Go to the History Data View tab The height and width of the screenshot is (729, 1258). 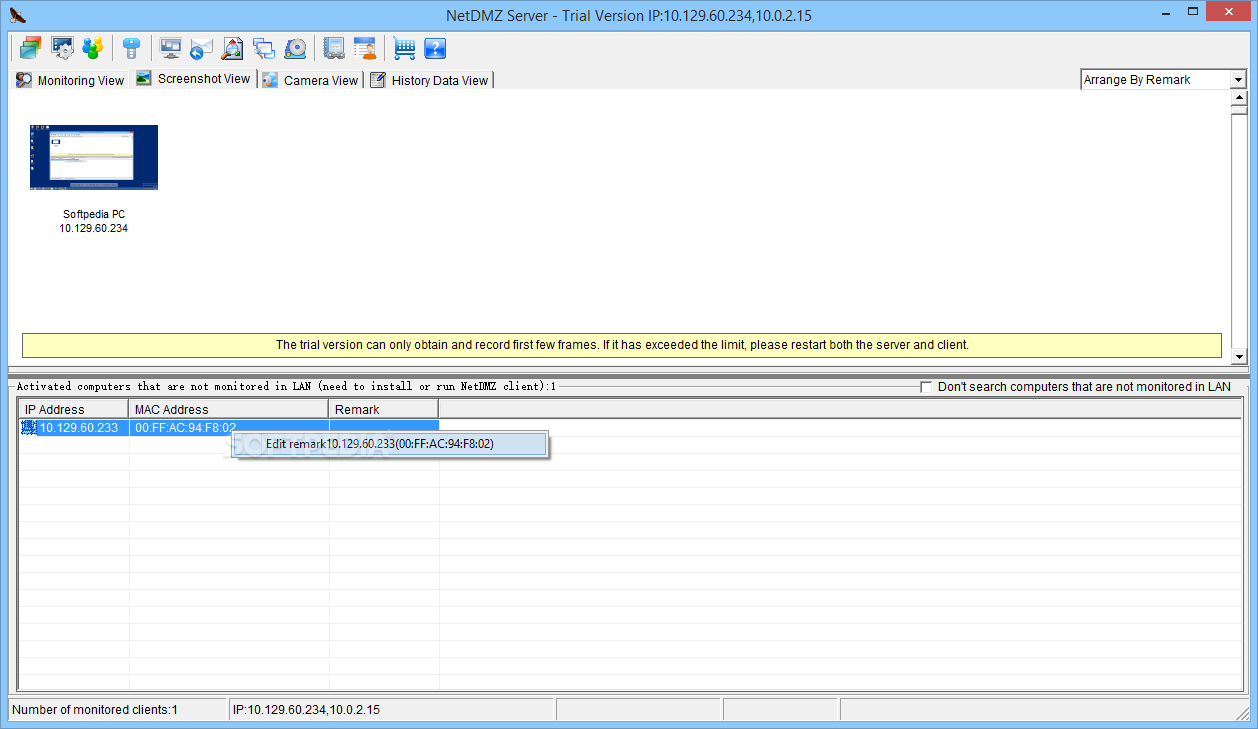coord(430,80)
